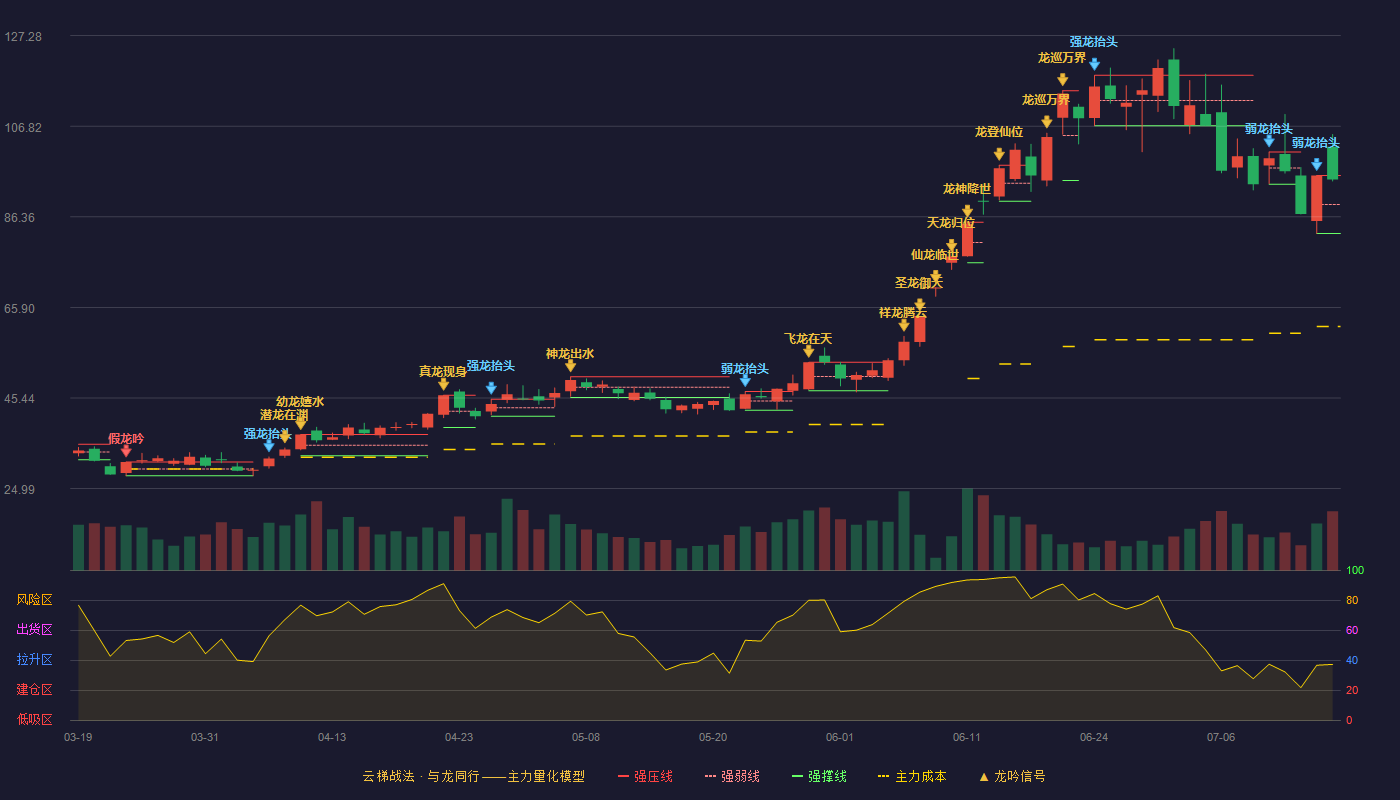
Task: Click the 飞龙在天 signal arrow
Action: tap(808, 351)
